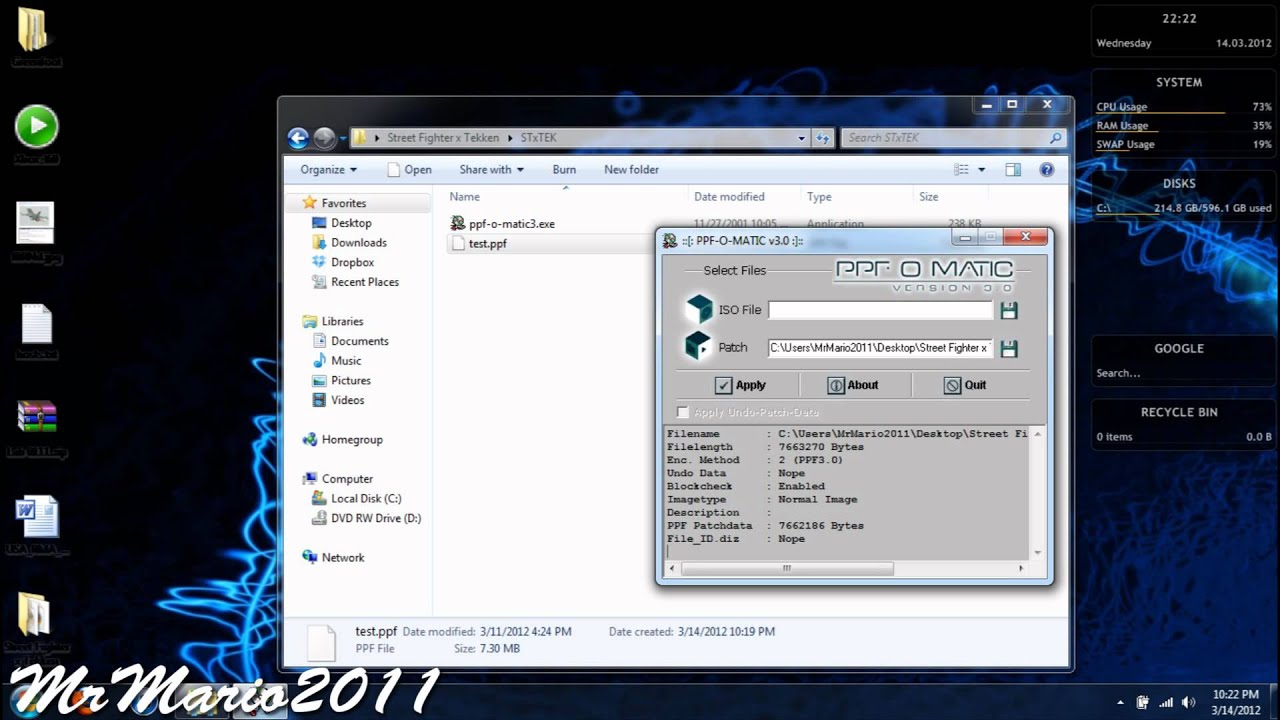Select Homegroup in navigation pane
Screen dimensions: 1280x720
[352, 439]
